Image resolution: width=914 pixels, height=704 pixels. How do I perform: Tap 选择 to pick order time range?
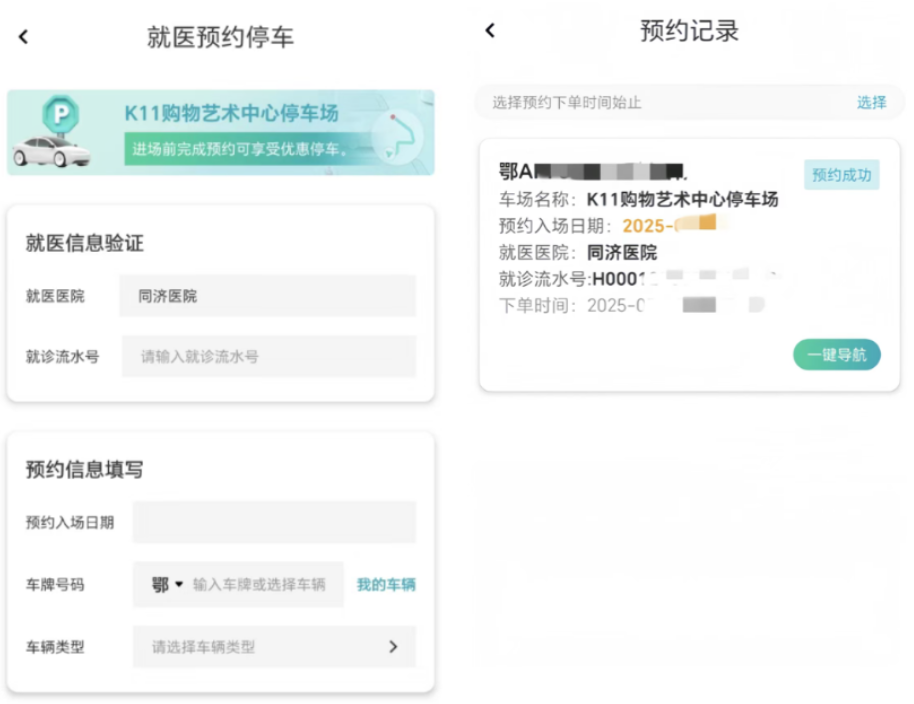(871, 102)
